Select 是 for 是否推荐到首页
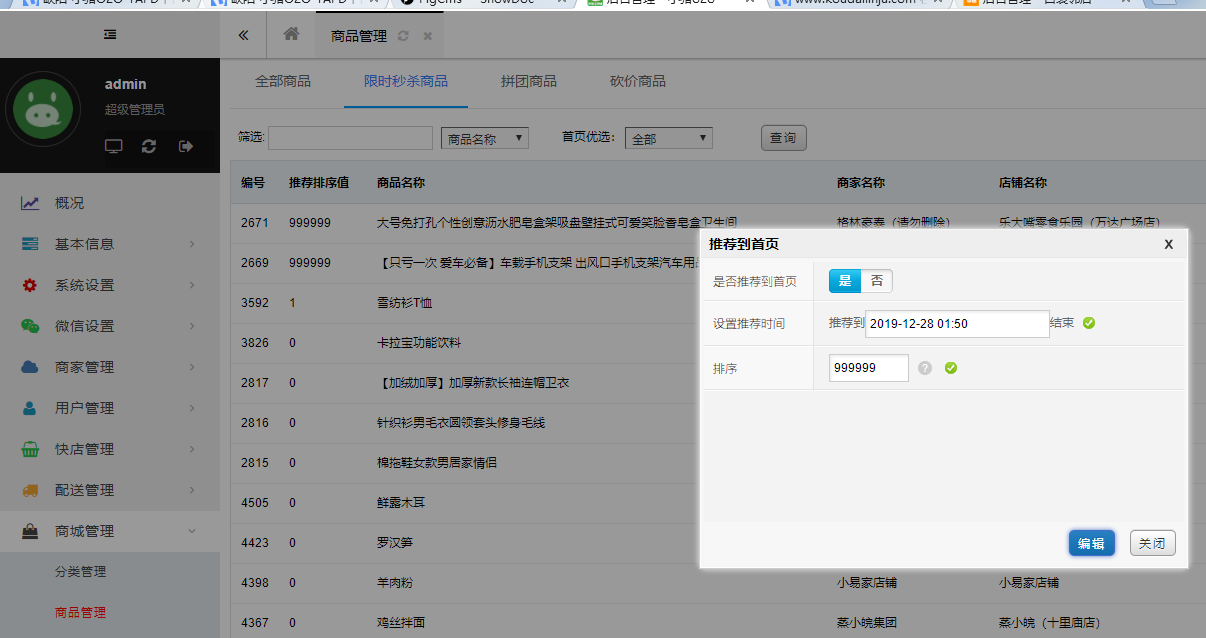This screenshot has width=1206, height=638. [845, 281]
